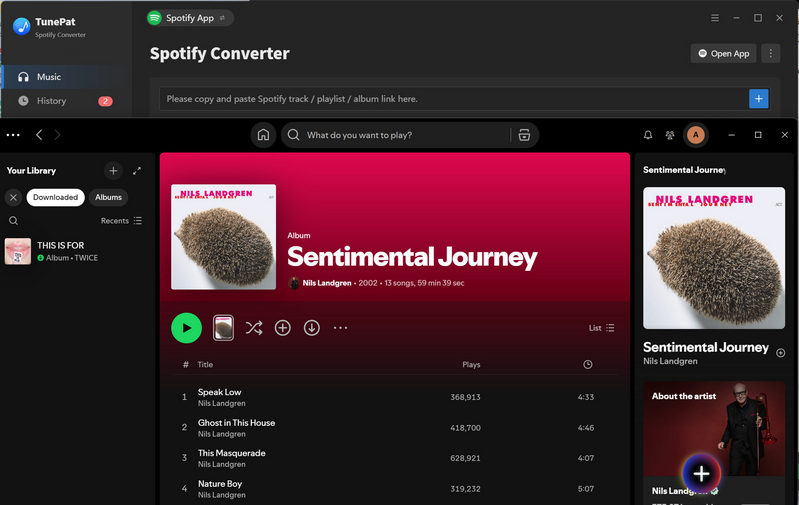Image resolution: width=799 pixels, height=505 pixels.
Task: Click the THIS IS FOR album cover thumbnail
Action: pyautogui.click(x=18, y=251)
